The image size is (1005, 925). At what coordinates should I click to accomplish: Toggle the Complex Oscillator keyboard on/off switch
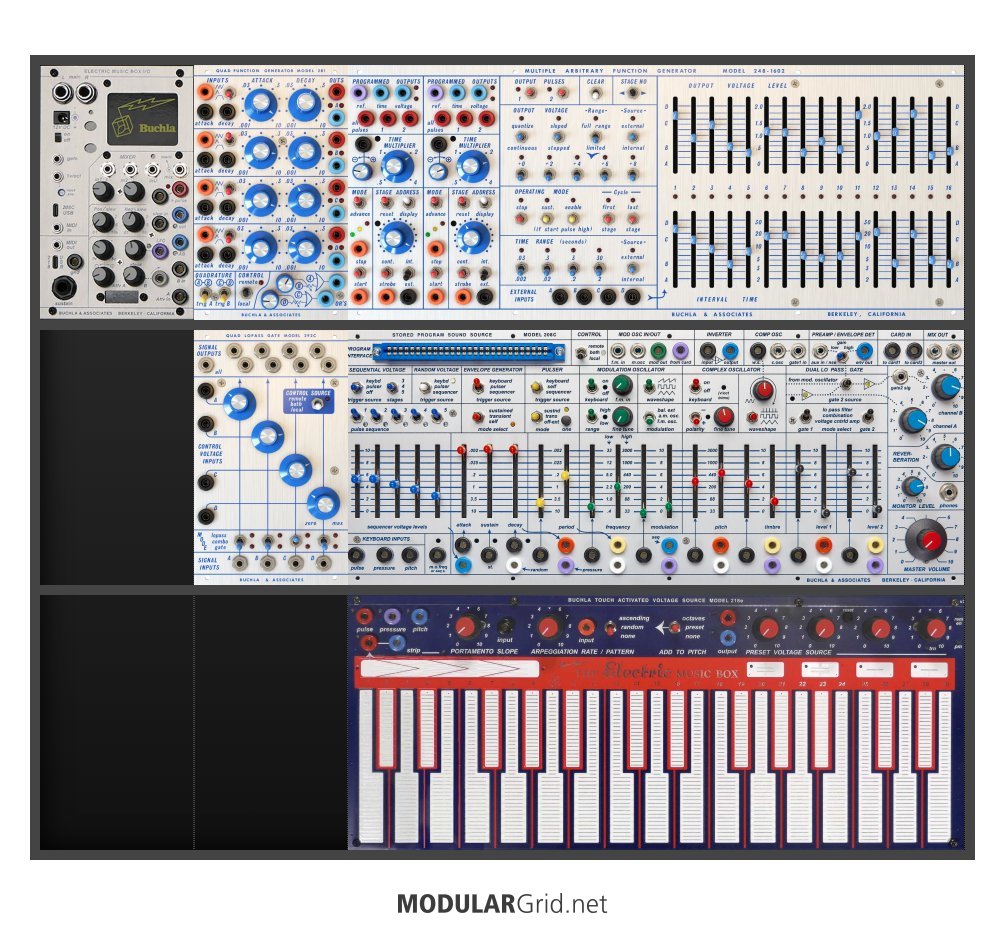point(695,386)
